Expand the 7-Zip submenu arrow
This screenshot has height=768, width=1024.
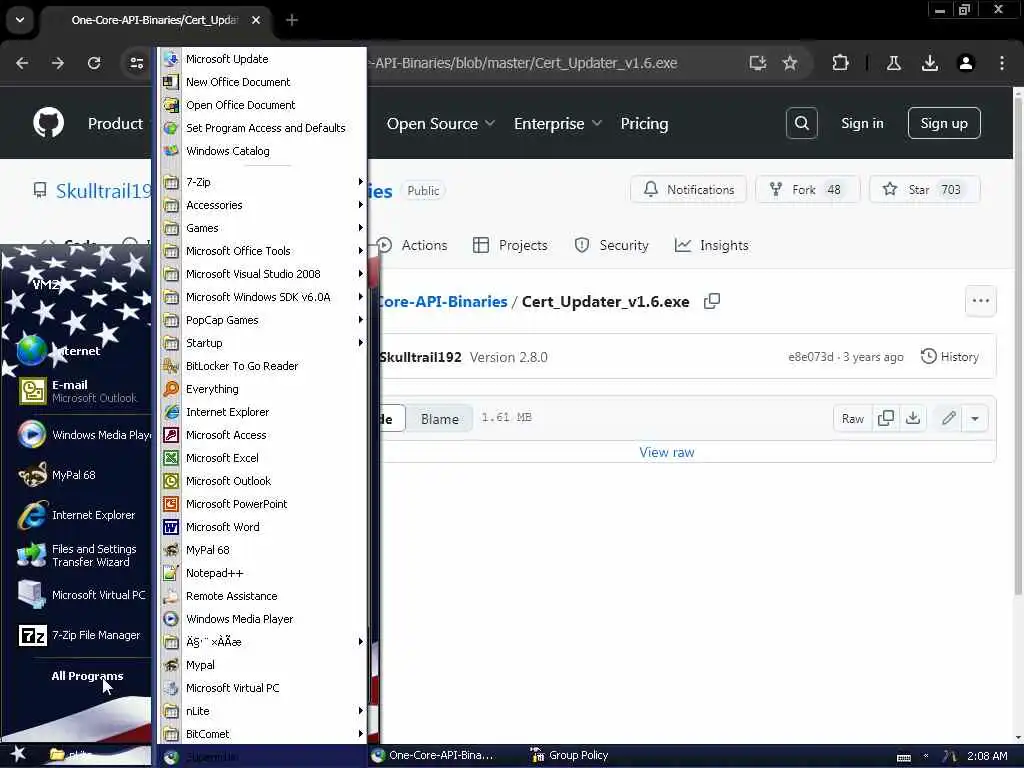(x=360, y=182)
